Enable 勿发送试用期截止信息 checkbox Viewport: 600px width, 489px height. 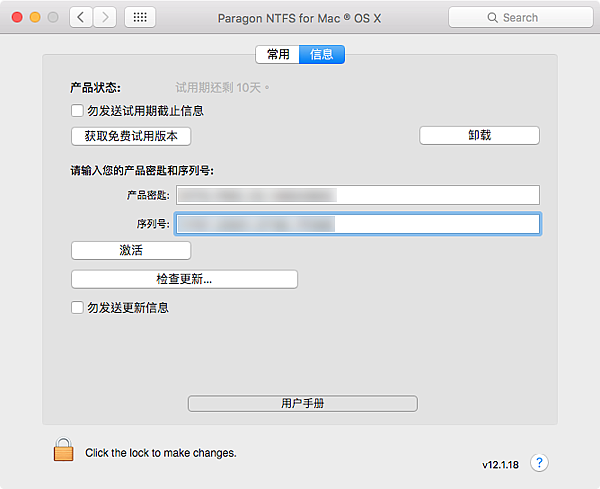pyautogui.click(x=77, y=111)
